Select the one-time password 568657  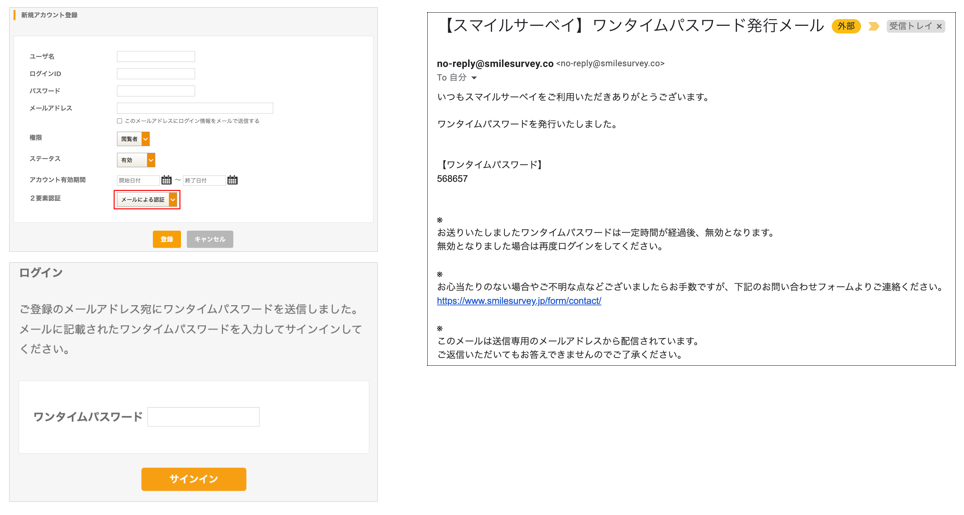pos(452,179)
